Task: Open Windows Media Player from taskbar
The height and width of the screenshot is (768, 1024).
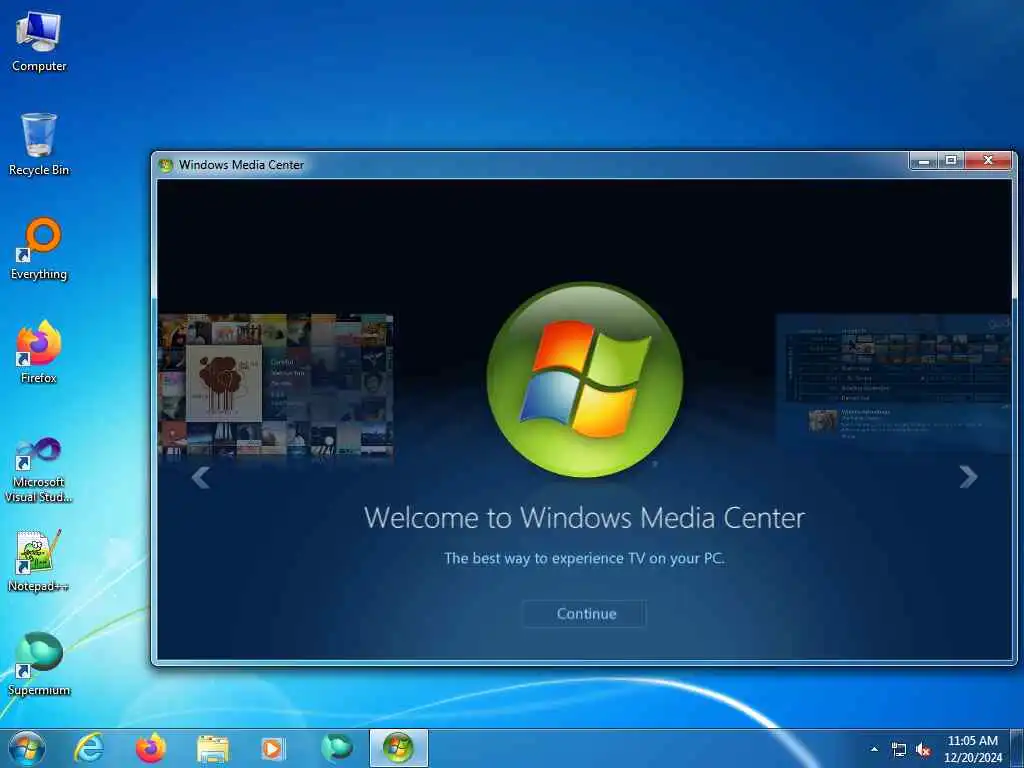Action: [x=274, y=749]
